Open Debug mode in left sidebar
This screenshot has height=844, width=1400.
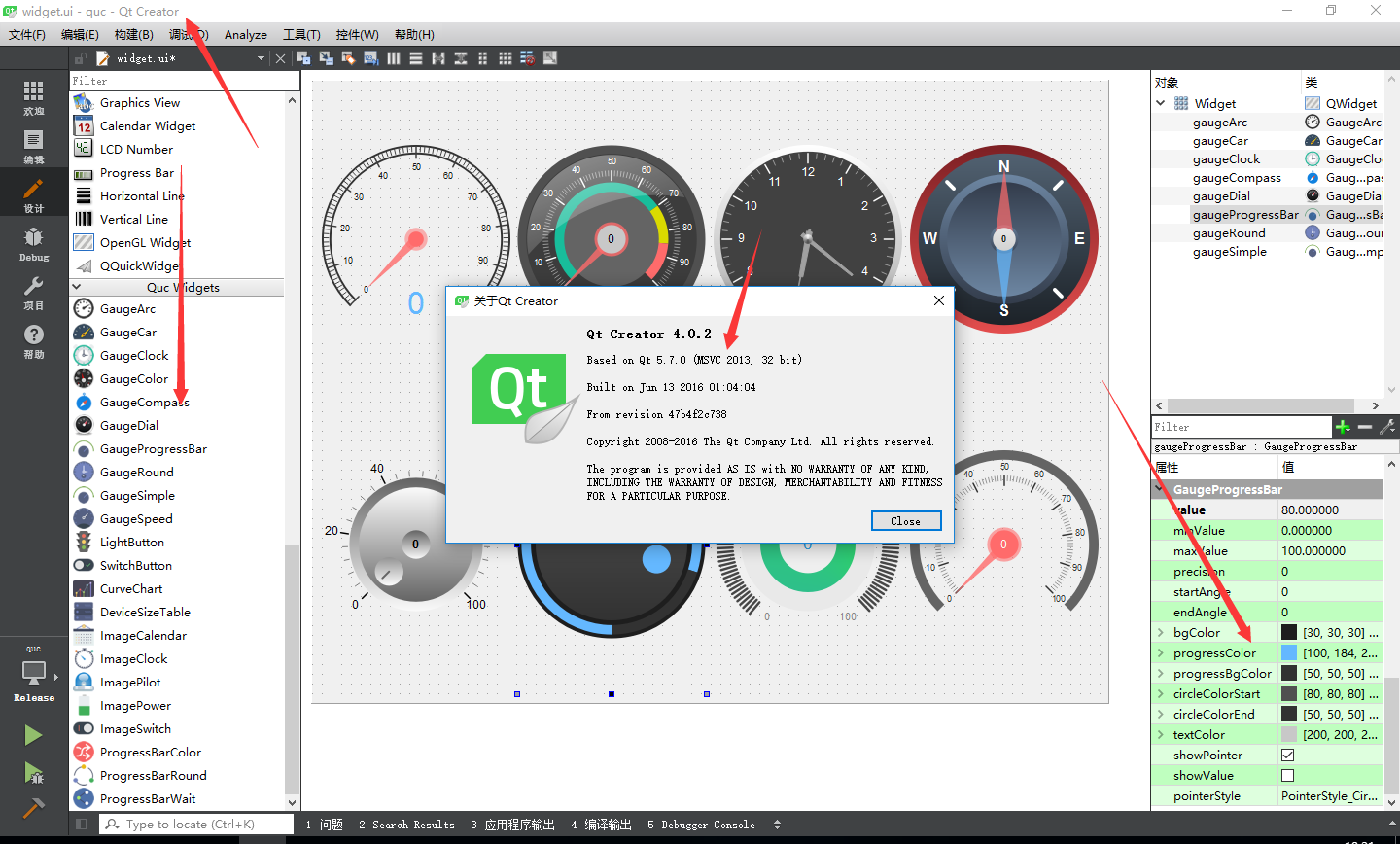tap(34, 243)
